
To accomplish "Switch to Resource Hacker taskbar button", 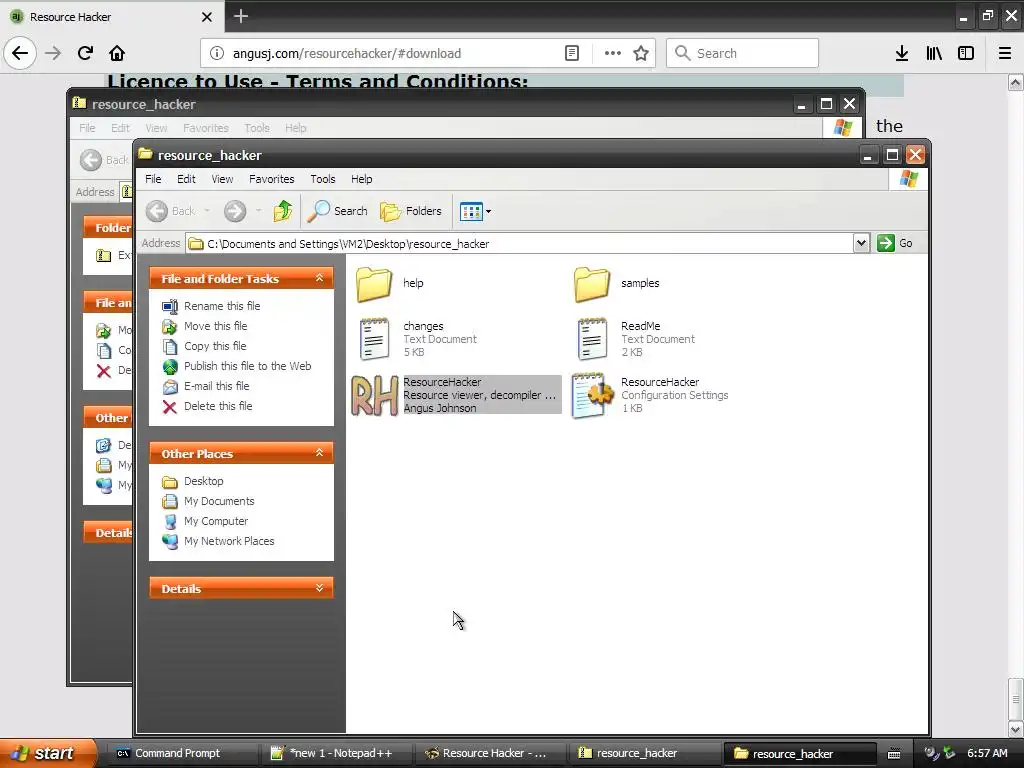I will point(488,753).
